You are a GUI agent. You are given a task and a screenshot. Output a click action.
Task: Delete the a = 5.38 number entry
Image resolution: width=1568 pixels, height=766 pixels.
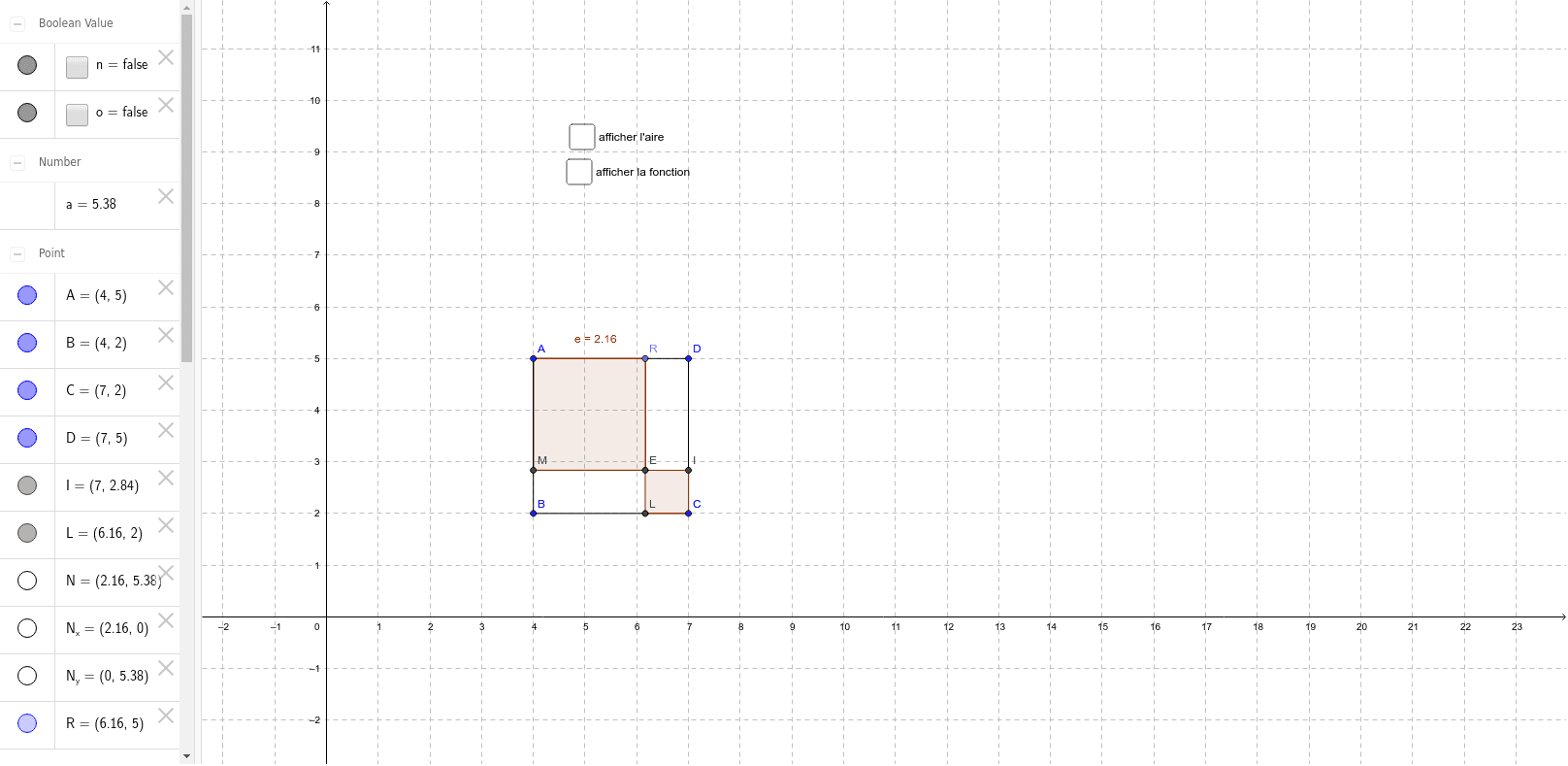pos(166,196)
